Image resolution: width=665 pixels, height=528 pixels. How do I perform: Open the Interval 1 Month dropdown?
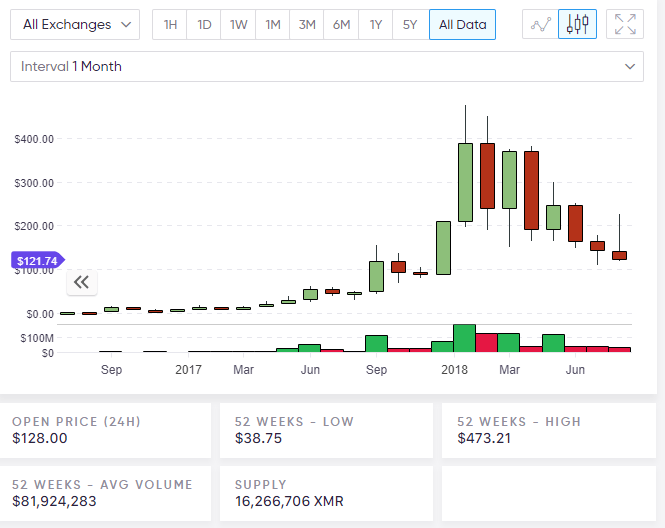(327, 67)
